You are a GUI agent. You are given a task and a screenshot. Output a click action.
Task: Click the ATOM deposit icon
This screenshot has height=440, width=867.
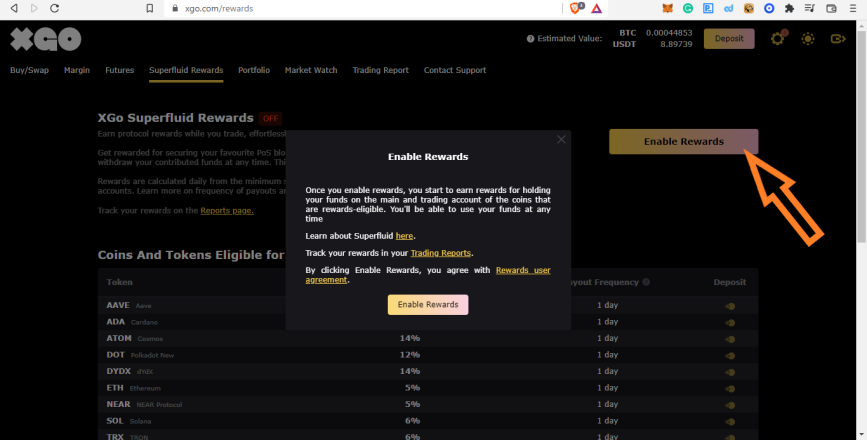click(x=730, y=339)
